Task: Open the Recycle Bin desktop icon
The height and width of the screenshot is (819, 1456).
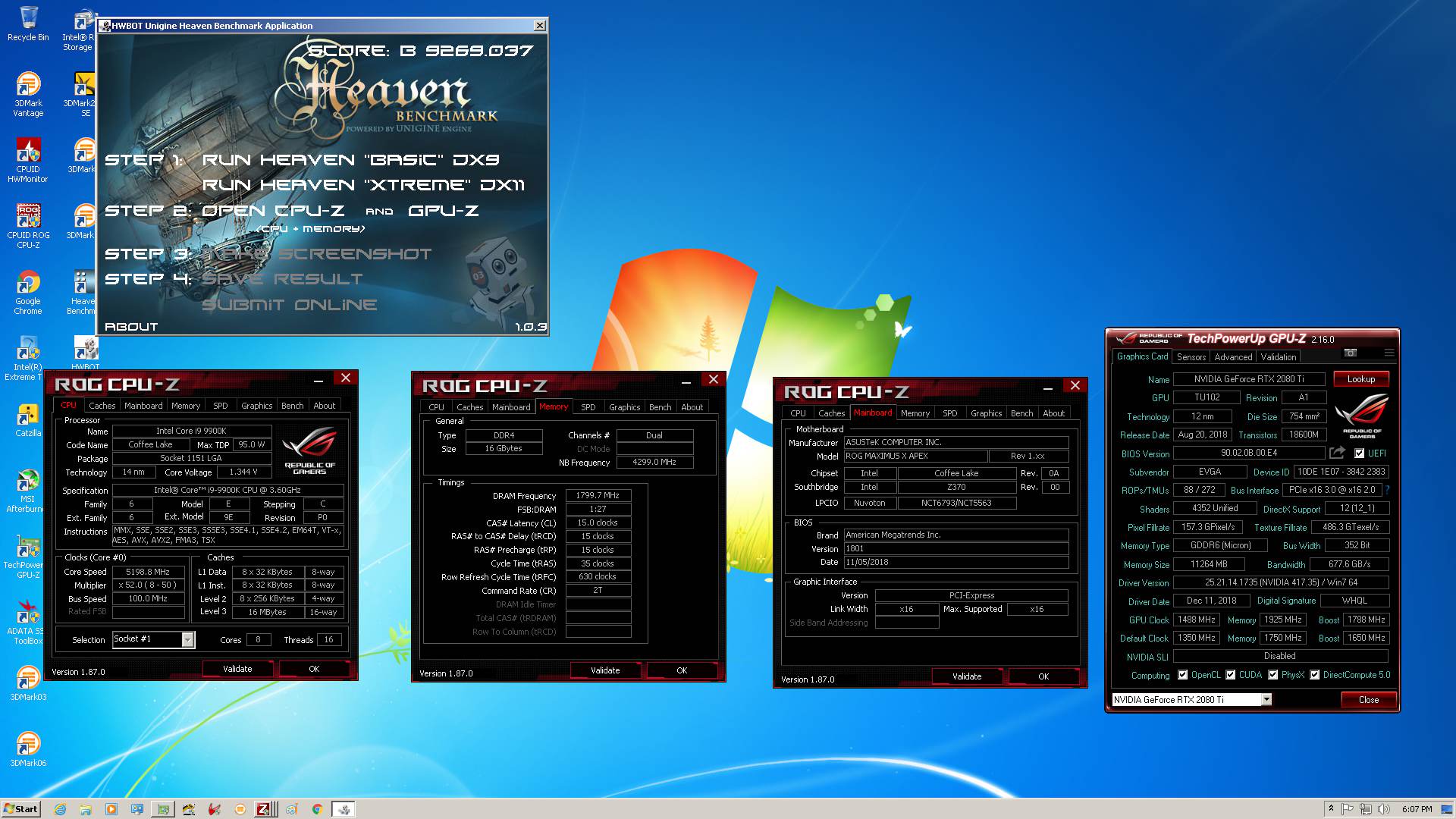Action: tap(28, 24)
